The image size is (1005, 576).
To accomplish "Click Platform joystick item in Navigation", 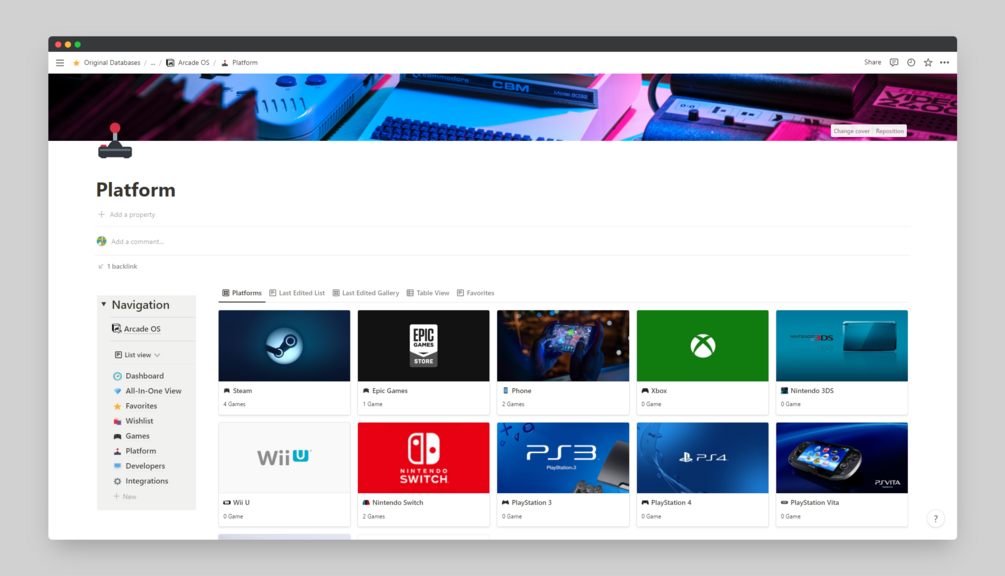I will coord(135,451).
